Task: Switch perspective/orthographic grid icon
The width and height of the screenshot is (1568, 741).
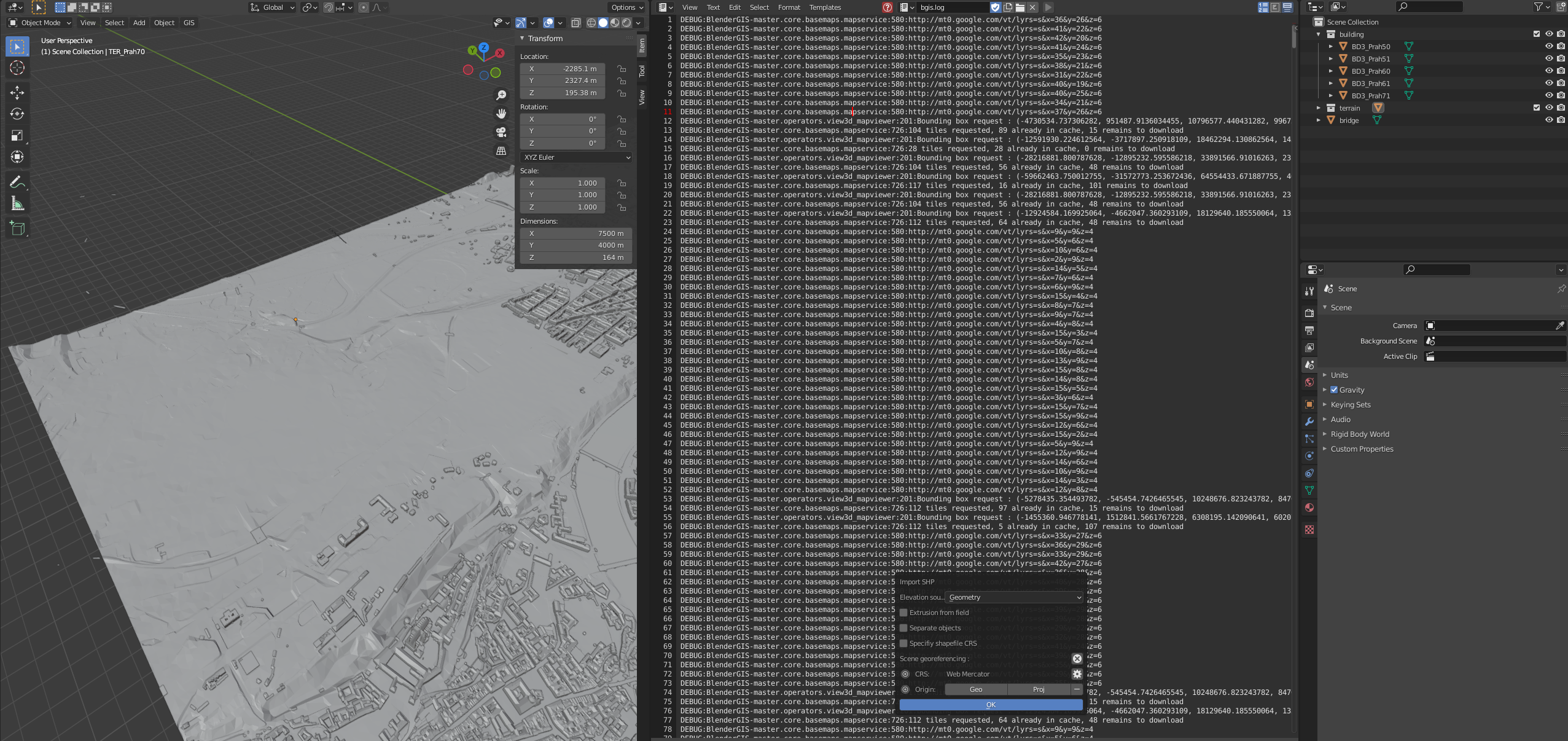Action: 501,151
